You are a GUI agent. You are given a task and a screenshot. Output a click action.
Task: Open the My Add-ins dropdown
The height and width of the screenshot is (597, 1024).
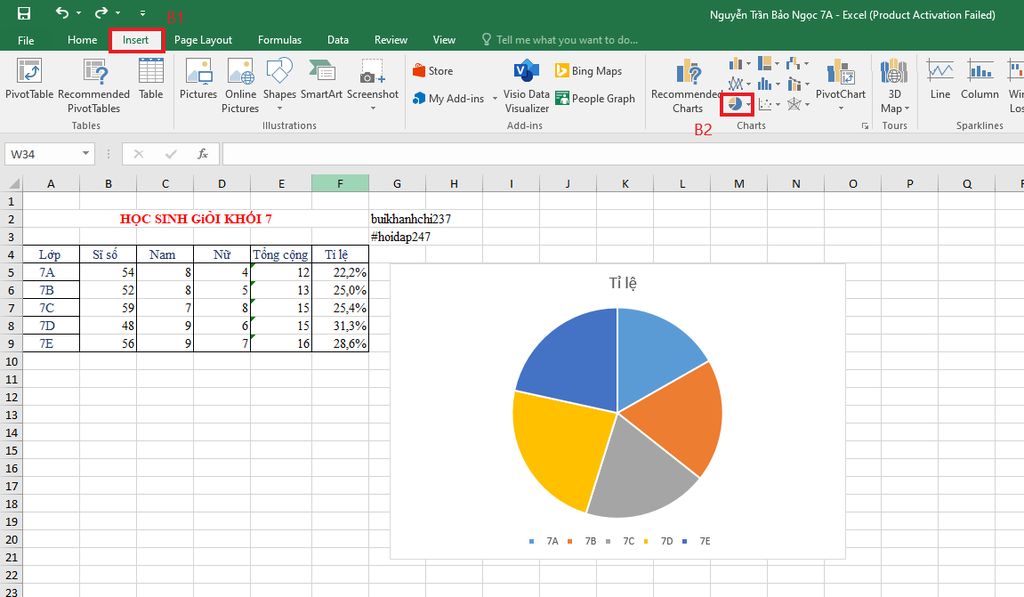pos(494,99)
